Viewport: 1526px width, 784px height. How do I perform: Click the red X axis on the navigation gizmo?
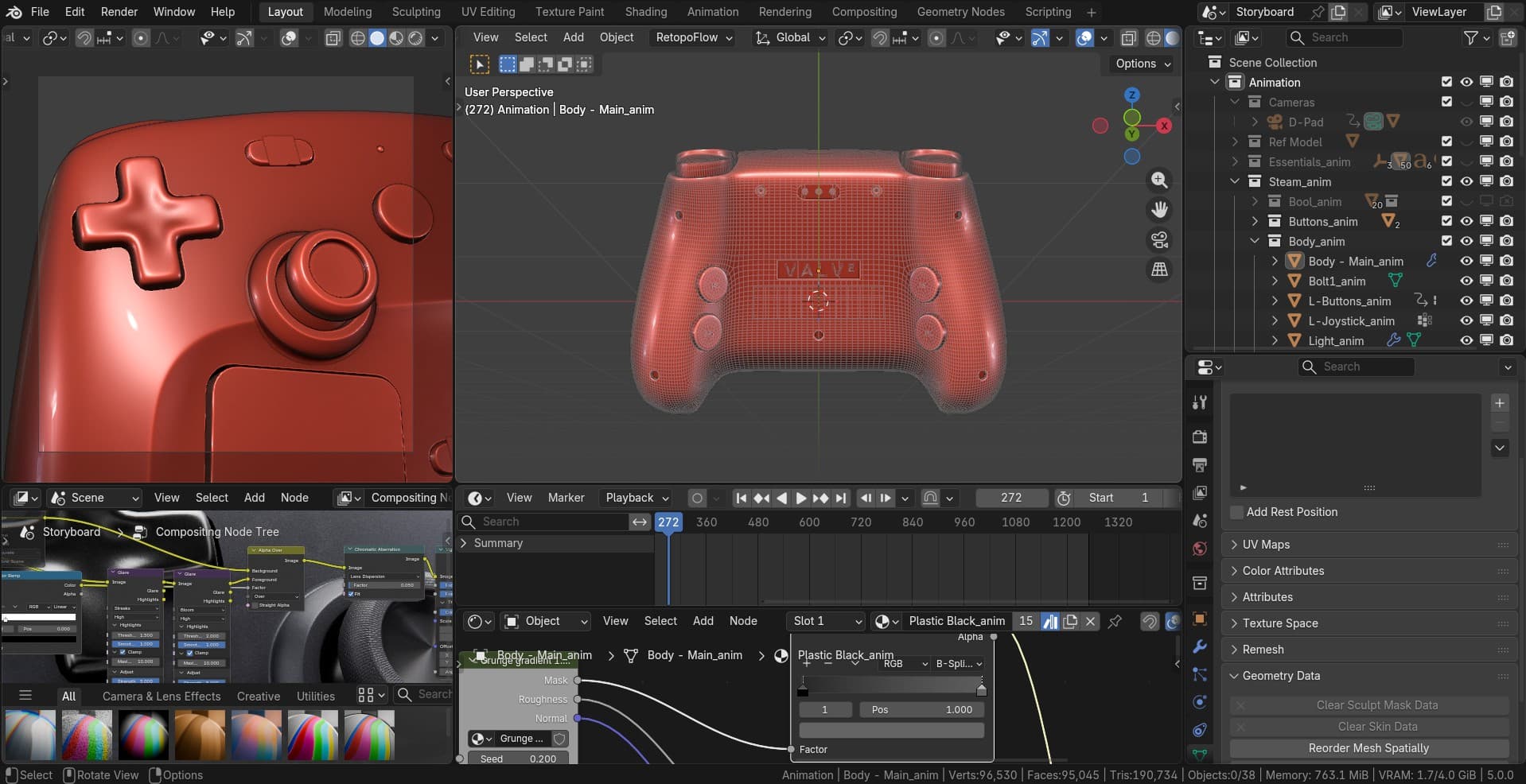click(x=1164, y=126)
